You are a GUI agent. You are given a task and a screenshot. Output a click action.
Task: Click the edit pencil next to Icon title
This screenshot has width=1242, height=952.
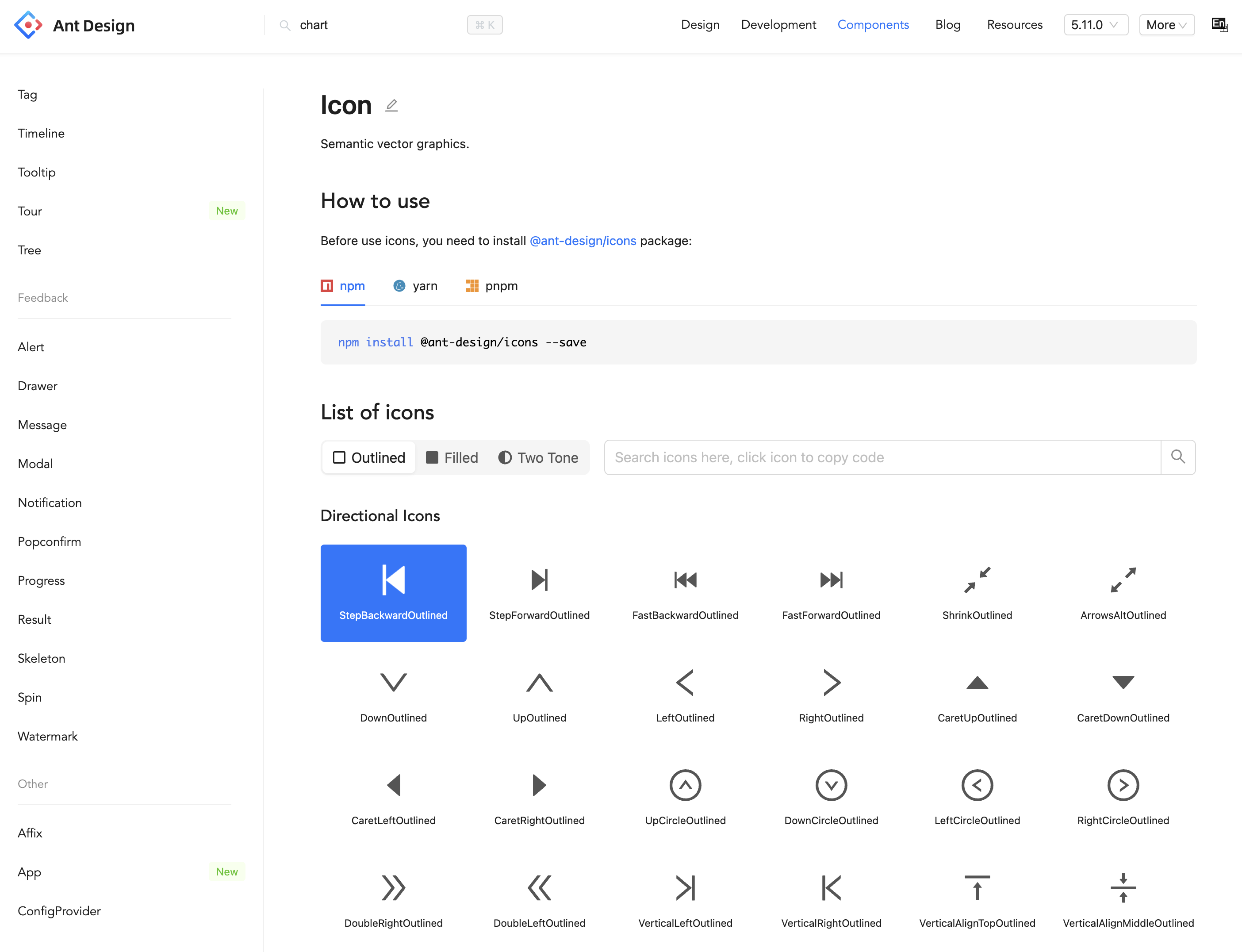pyautogui.click(x=391, y=106)
